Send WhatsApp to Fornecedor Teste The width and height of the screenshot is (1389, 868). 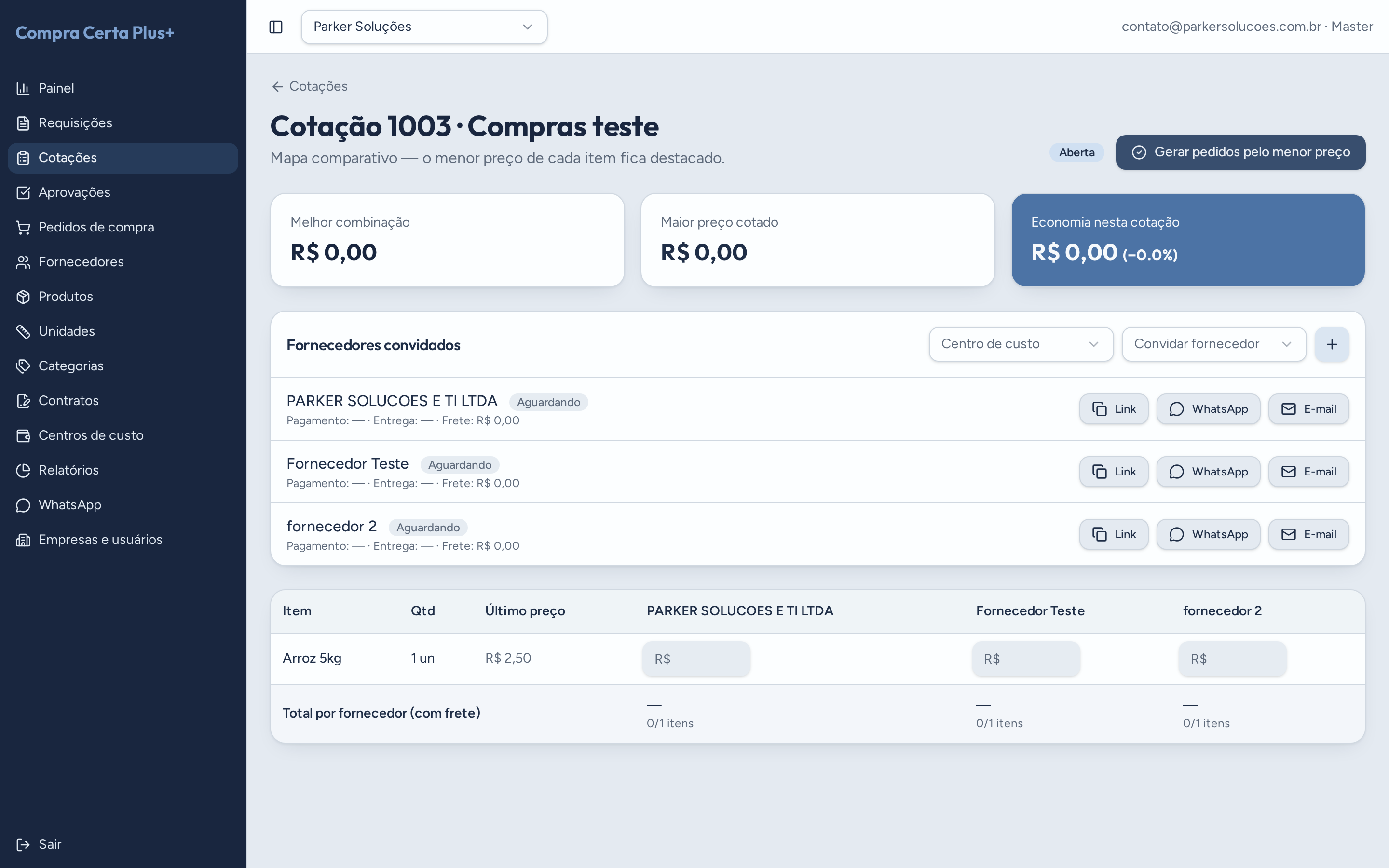[x=1208, y=472]
